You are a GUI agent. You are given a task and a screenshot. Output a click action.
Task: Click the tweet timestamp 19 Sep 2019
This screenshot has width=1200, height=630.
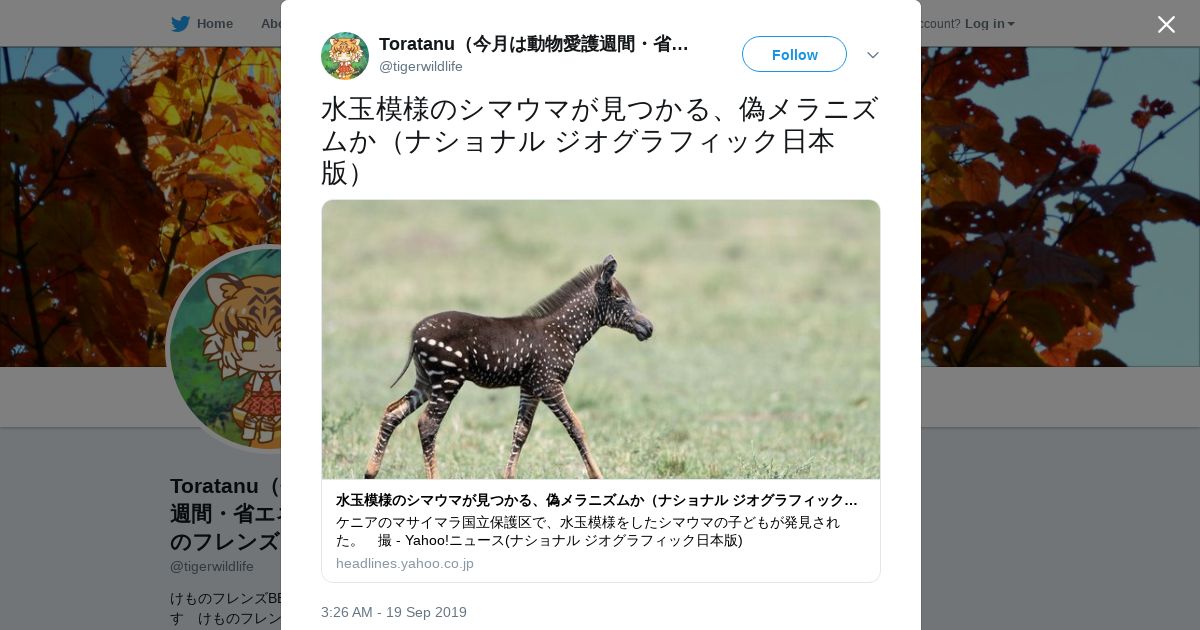pyautogui.click(x=394, y=612)
